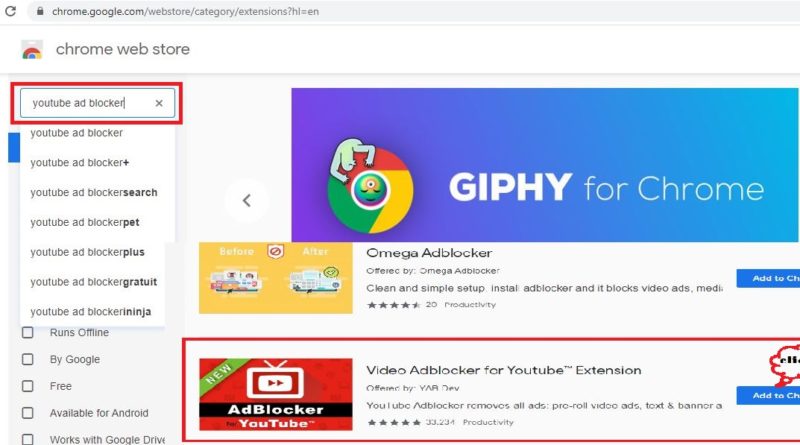Choose the 'youtube ad blockergratuit' suggestion
This screenshot has width=800, height=445.
(92, 282)
